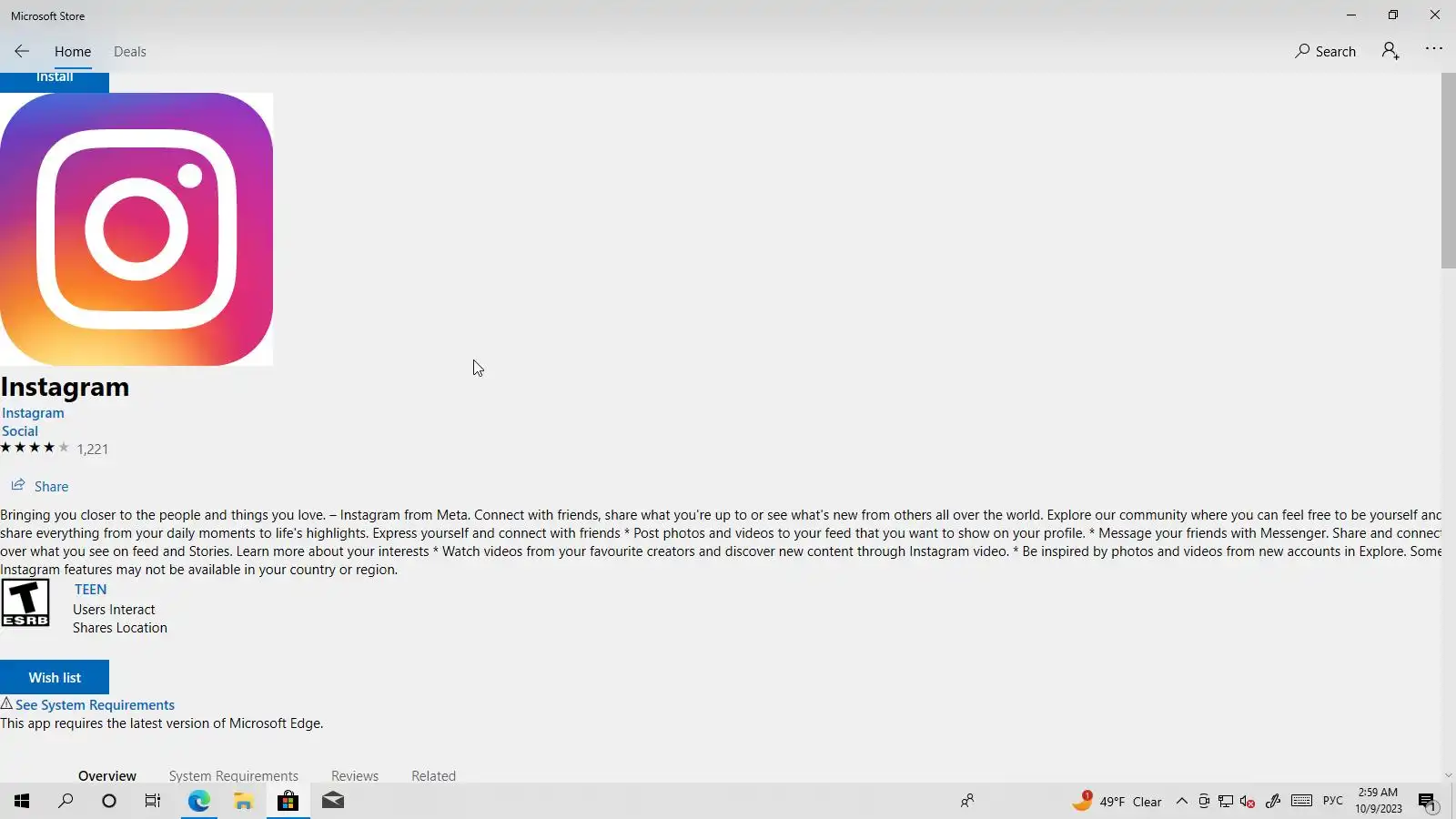Image resolution: width=1456 pixels, height=819 pixels.
Task: Minimize the Microsoft Store window
Action: click(x=1350, y=15)
